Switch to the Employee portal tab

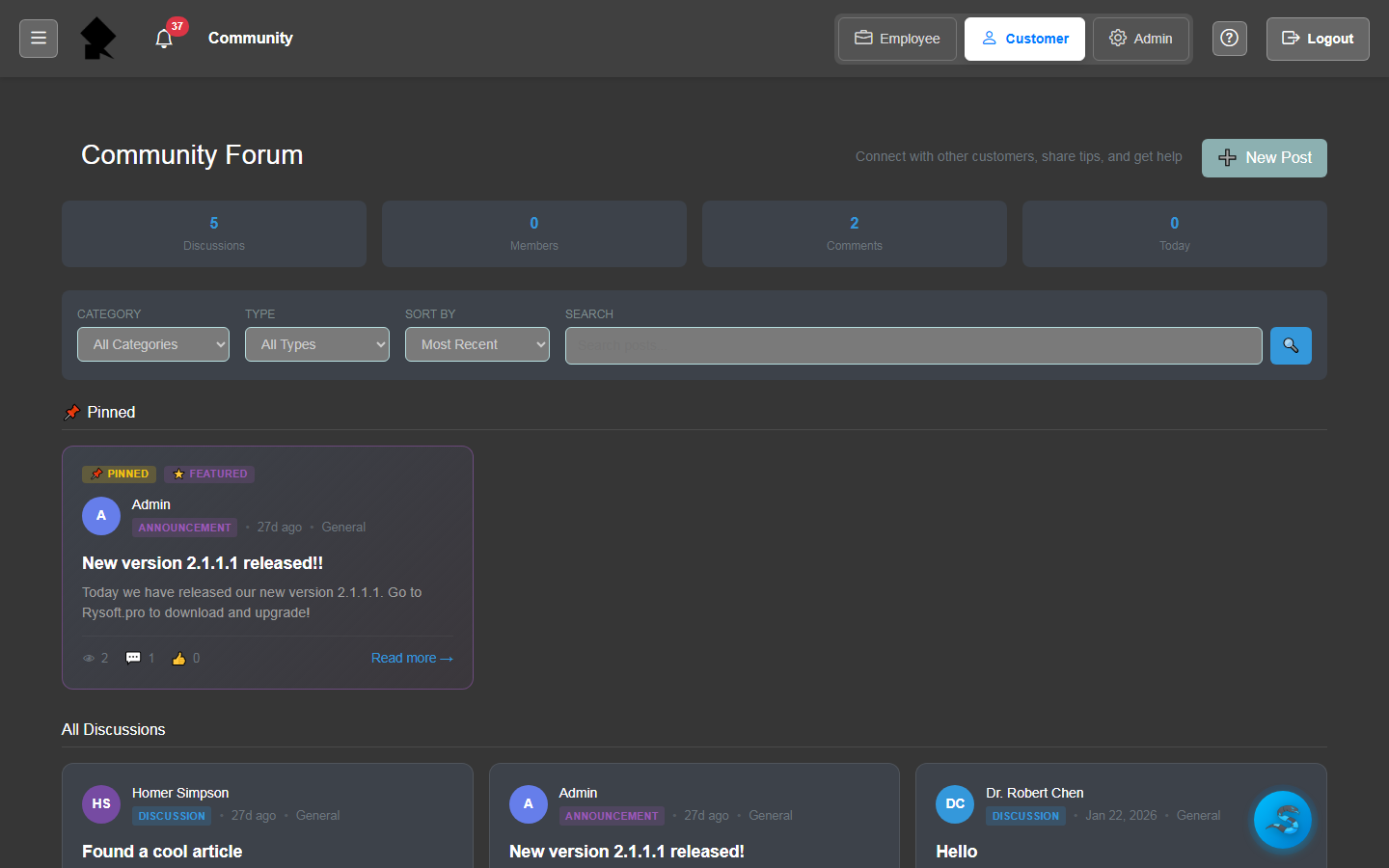click(896, 39)
